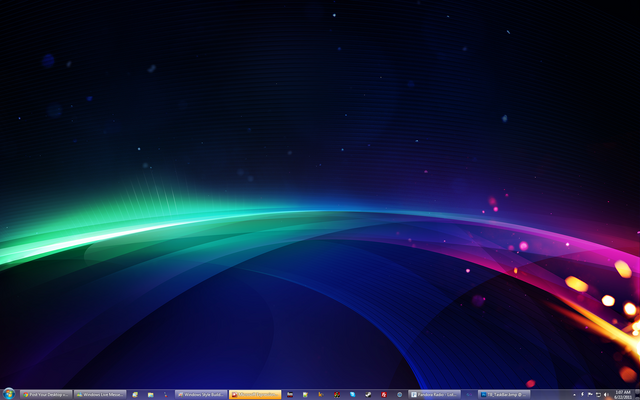This screenshot has width=640, height=400.
Task: Switch to the Chrome 'Post Your Desktop' window
Action: tap(46, 394)
